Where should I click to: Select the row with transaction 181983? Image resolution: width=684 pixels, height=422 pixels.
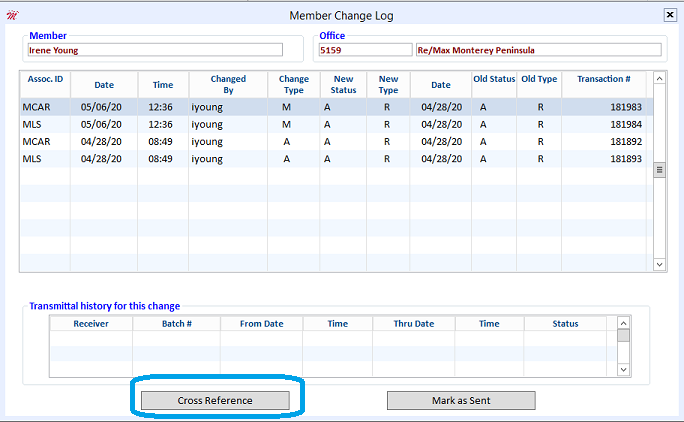(336, 107)
